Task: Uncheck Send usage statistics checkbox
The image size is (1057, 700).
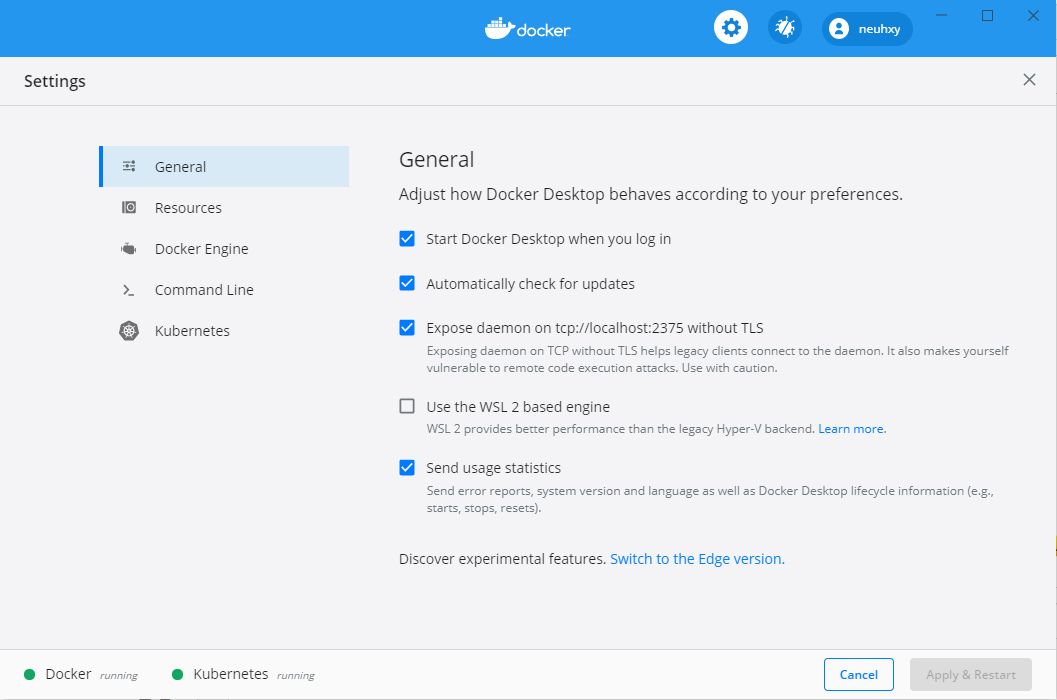Action: (x=407, y=467)
